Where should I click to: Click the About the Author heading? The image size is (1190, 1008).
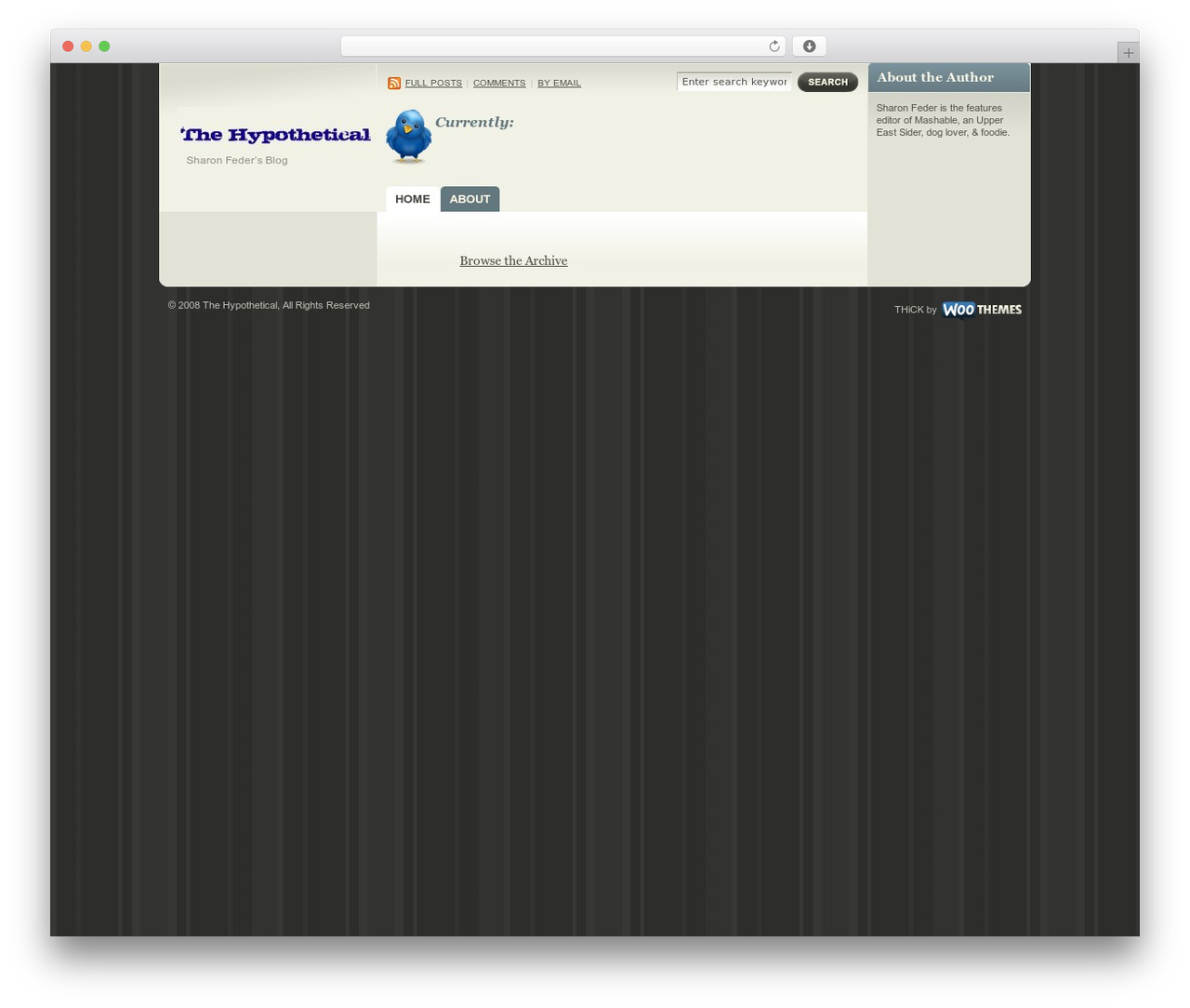click(x=935, y=77)
